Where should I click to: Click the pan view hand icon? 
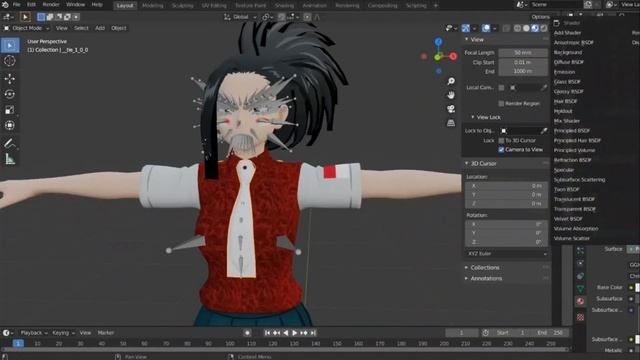[x=451, y=95]
